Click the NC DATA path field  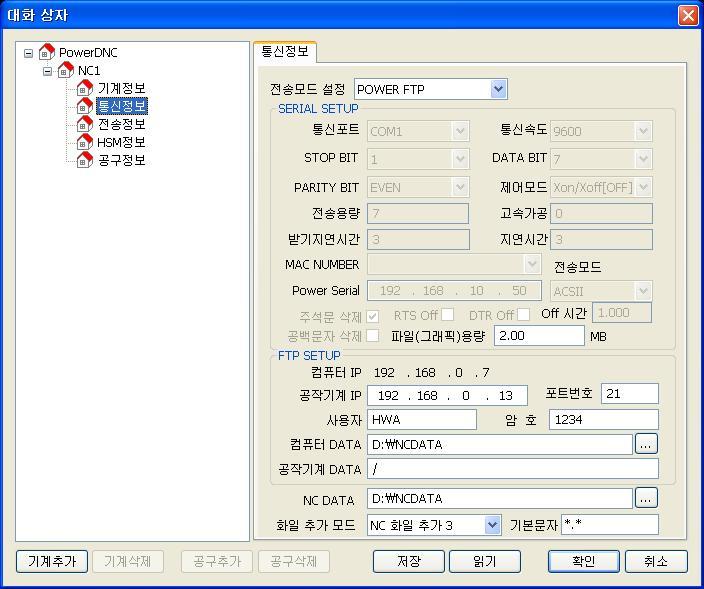500,498
